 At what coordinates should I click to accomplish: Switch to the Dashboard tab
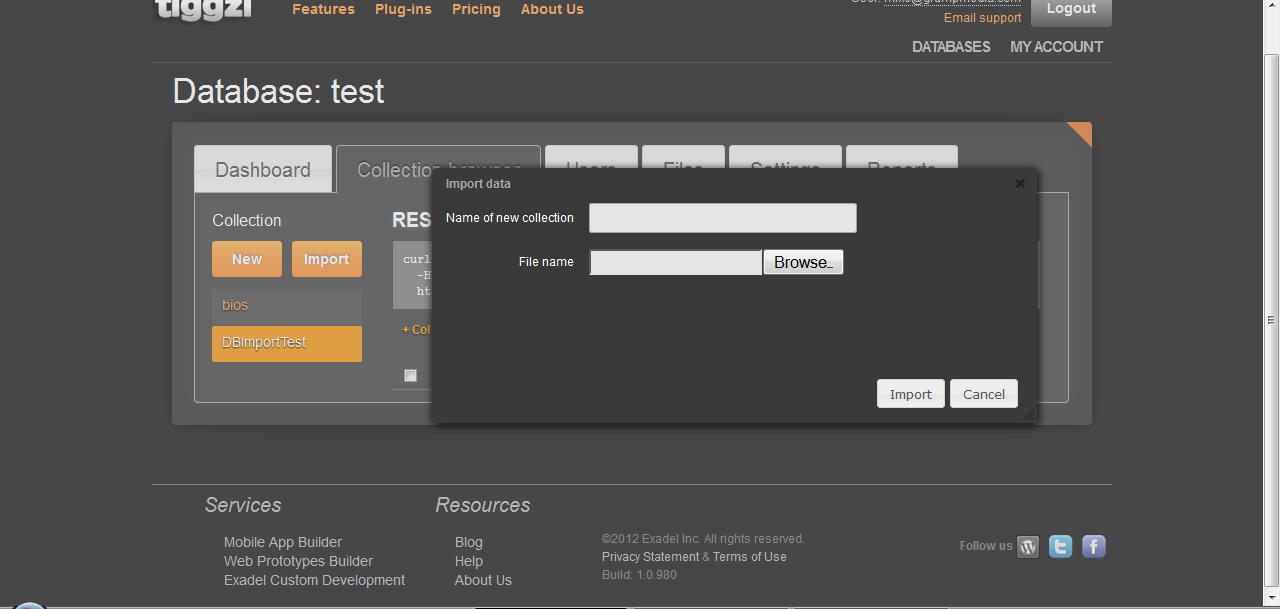point(262,170)
